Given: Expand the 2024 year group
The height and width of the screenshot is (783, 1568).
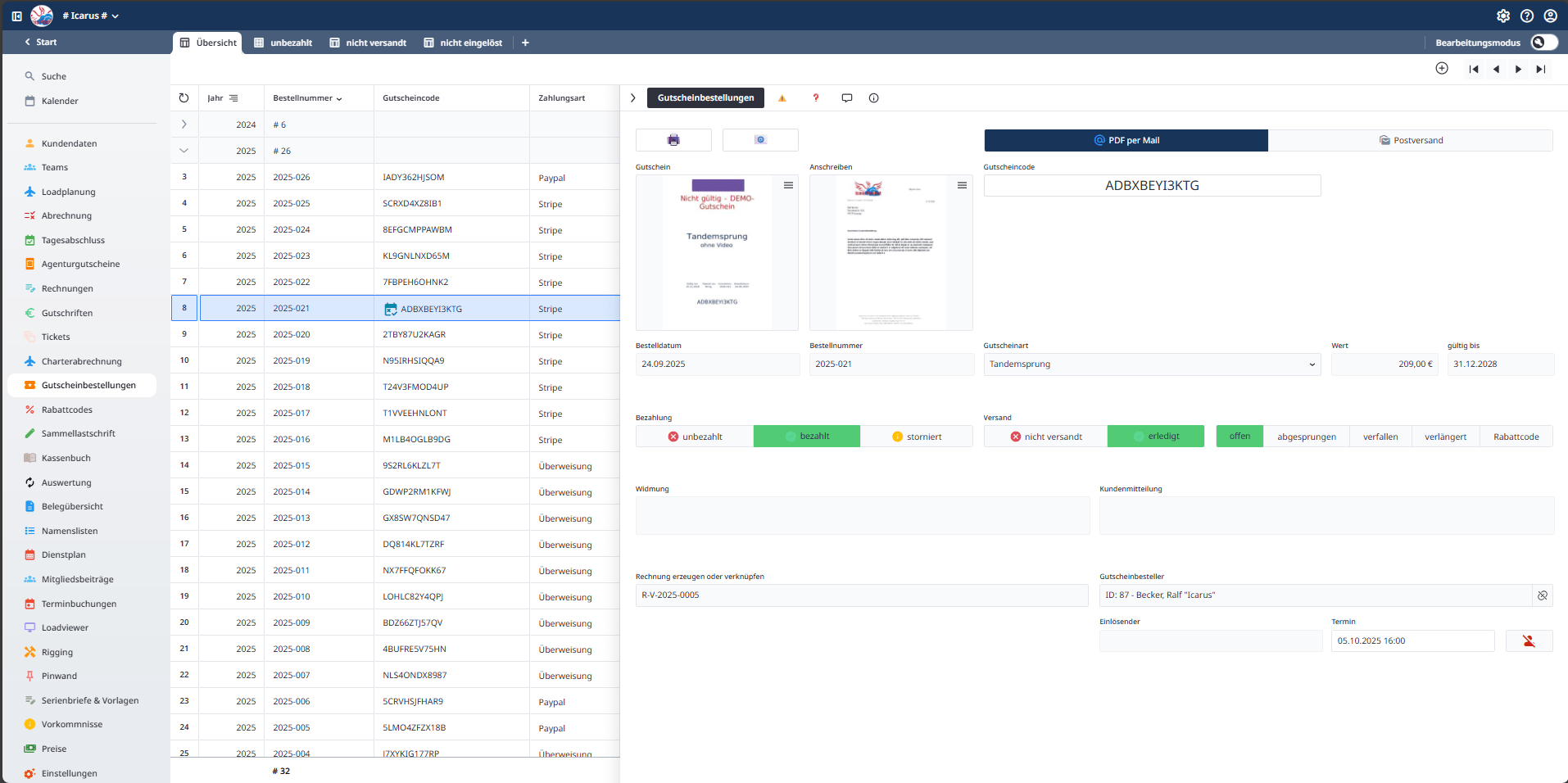Looking at the screenshot, I should coord(184,124).
